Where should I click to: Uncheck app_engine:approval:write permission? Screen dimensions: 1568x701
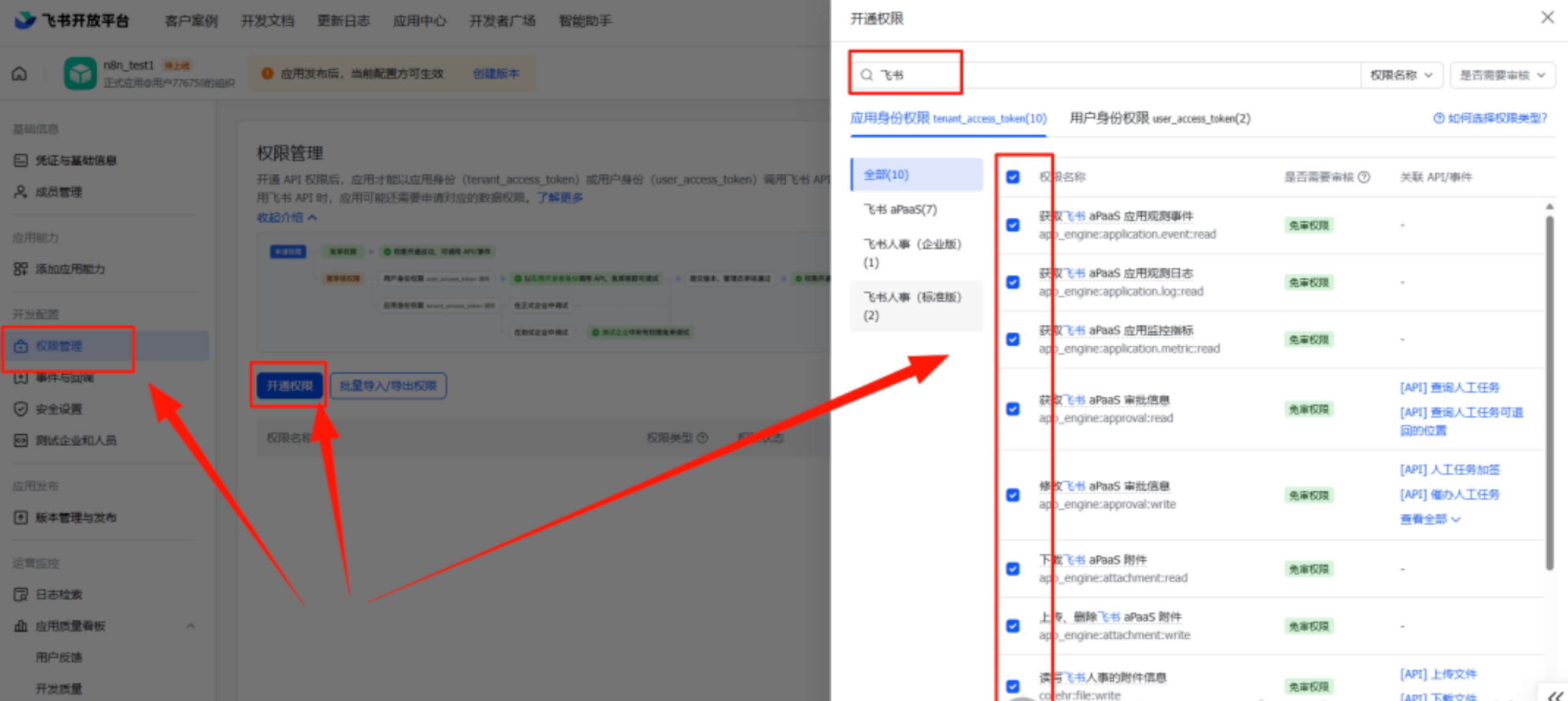click(1013, 495)
